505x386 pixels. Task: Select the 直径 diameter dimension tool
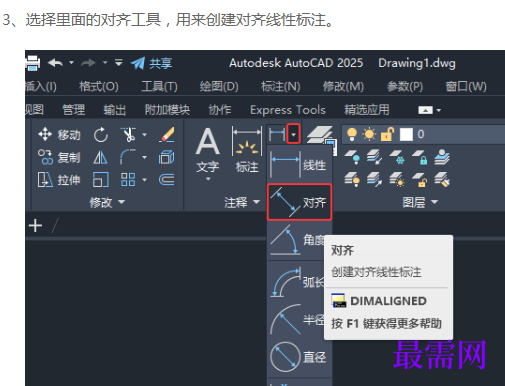click(299, 357)
